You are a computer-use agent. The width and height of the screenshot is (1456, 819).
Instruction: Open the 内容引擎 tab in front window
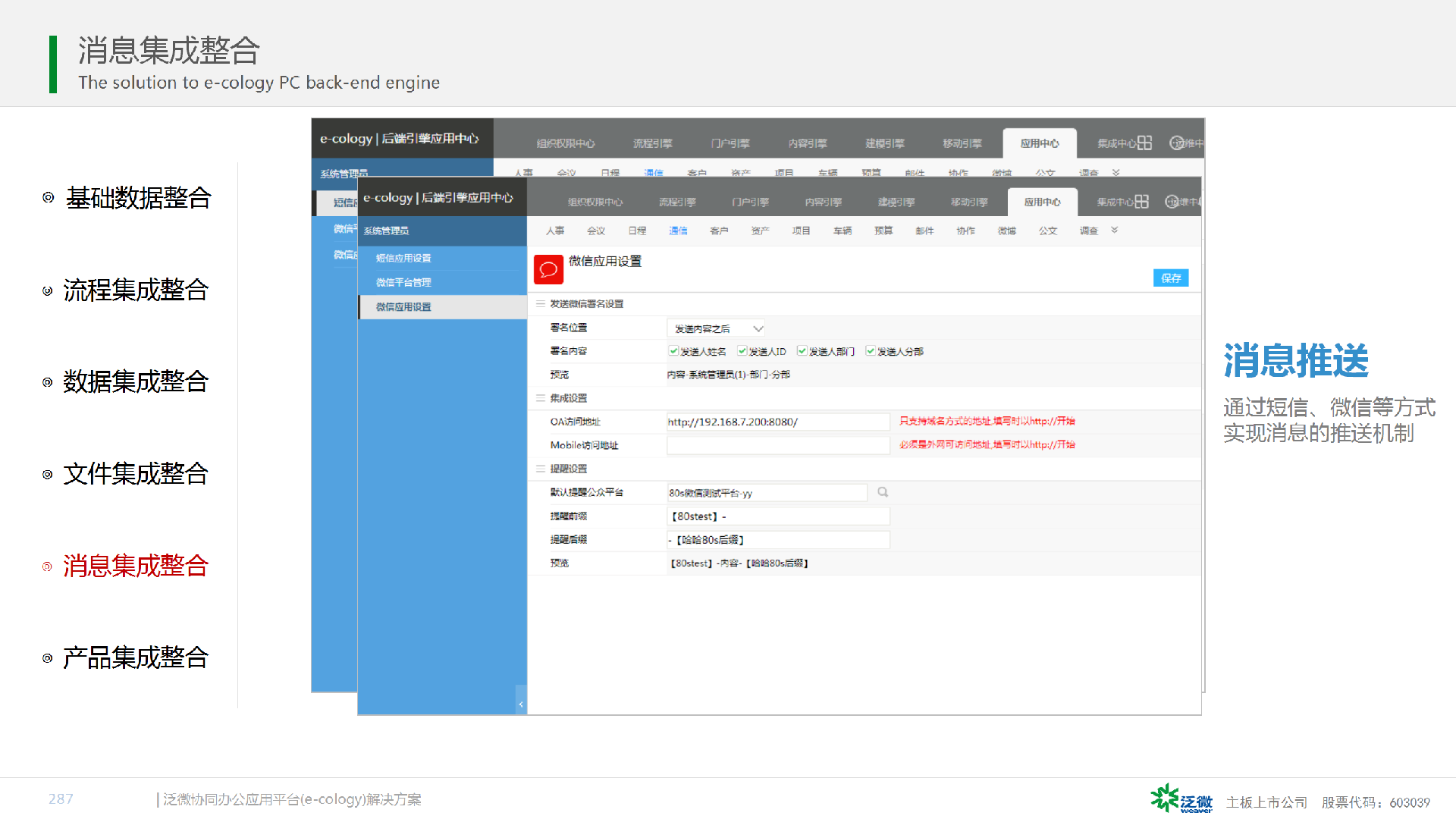pyautogui.click(x=823, y=202)
